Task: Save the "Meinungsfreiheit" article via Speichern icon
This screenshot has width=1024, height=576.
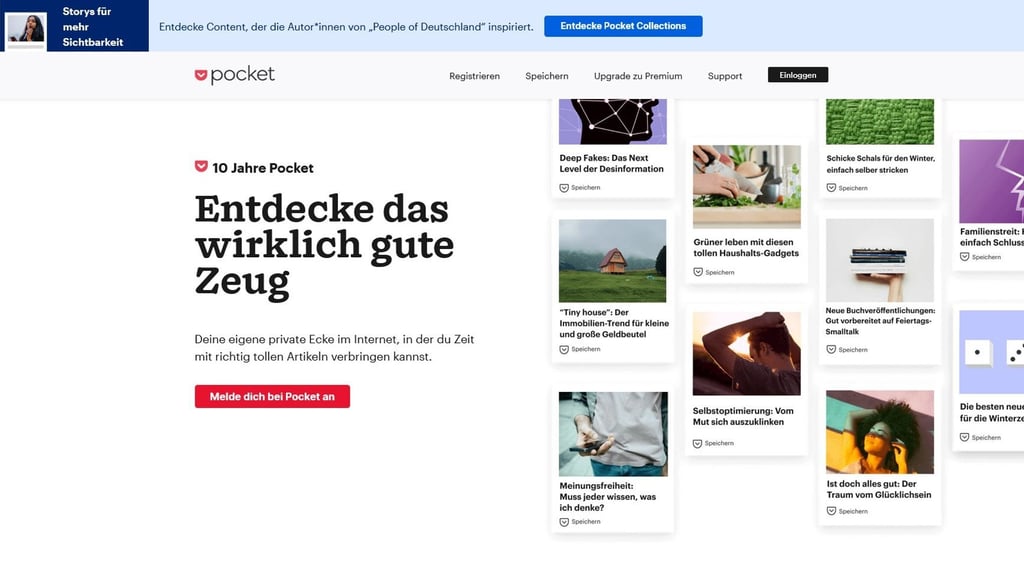Action: coord(565,521)
